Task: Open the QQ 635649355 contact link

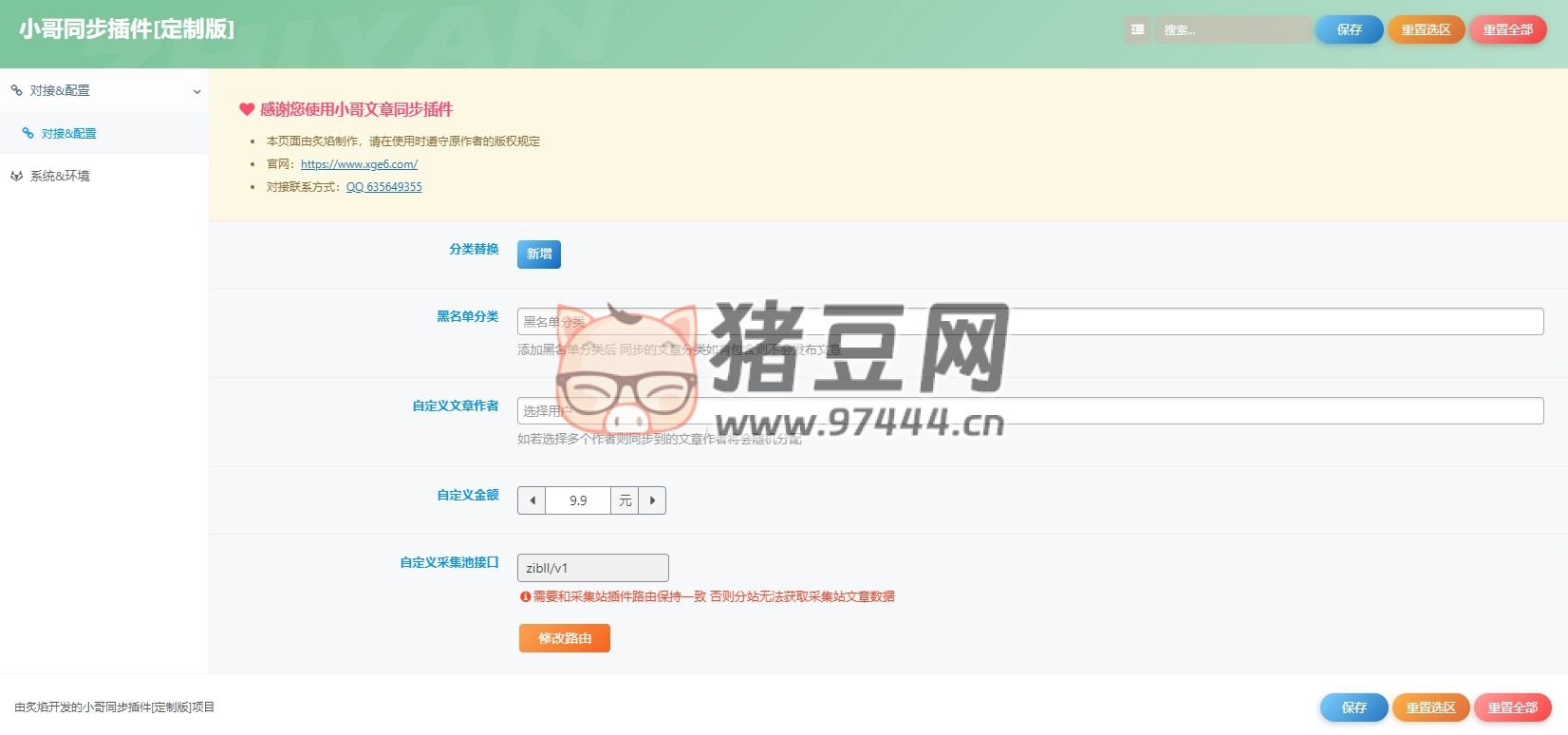Action: click(383, 187)
